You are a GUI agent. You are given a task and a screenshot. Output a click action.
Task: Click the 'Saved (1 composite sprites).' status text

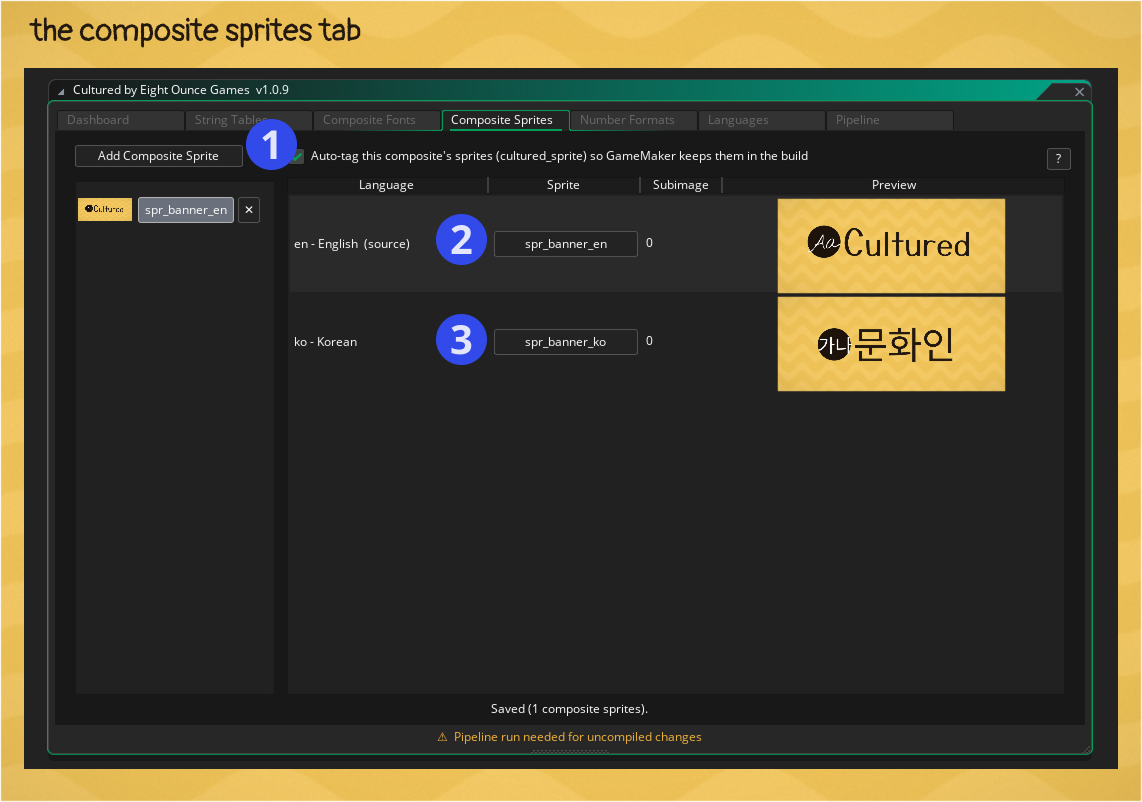[x=570, y=709]
